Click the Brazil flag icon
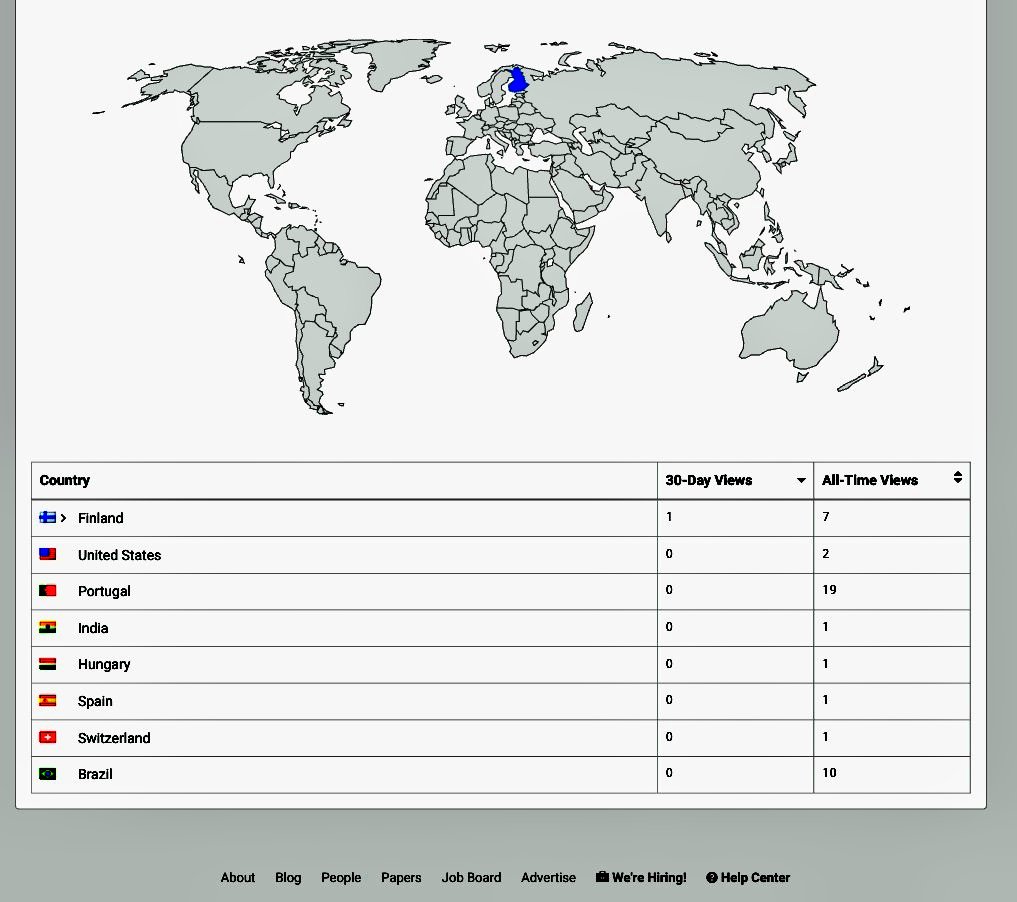This screenshot has width=1017, height=902. [x=47, y=774]
